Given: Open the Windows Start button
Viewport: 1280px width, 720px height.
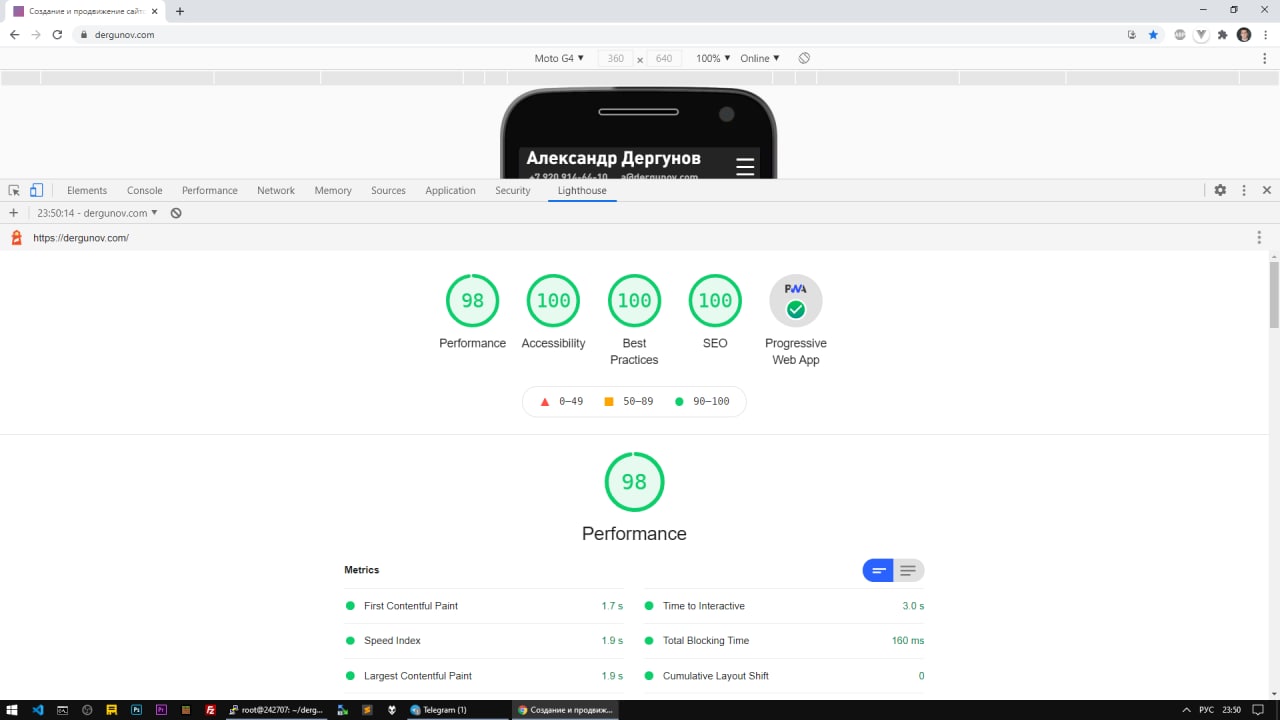Looking at the screenshot, I should coord(13,710).
